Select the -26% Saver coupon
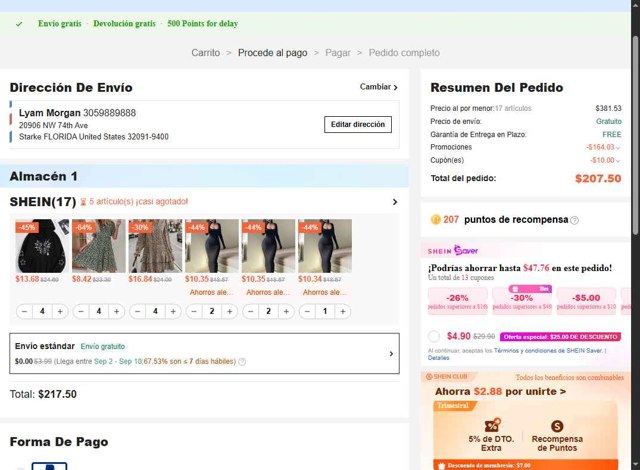This screenshot has height=470, width=640. tap(458, 301)
